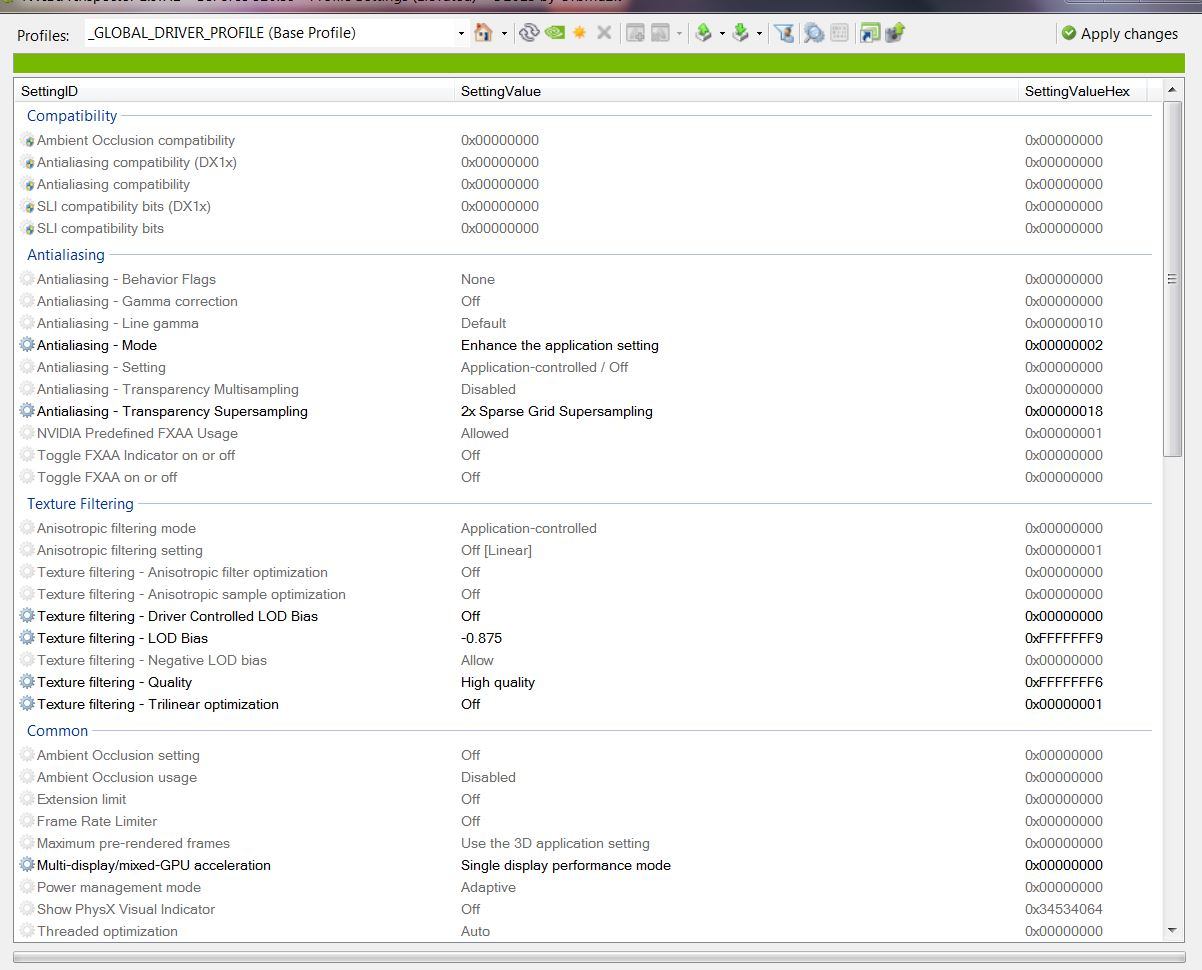Image resolution: width=1202 pixels, height=970 pixels.
Task: Collapse the Compatibility group header
Action: pyautogui.click(x=72, y=116)
